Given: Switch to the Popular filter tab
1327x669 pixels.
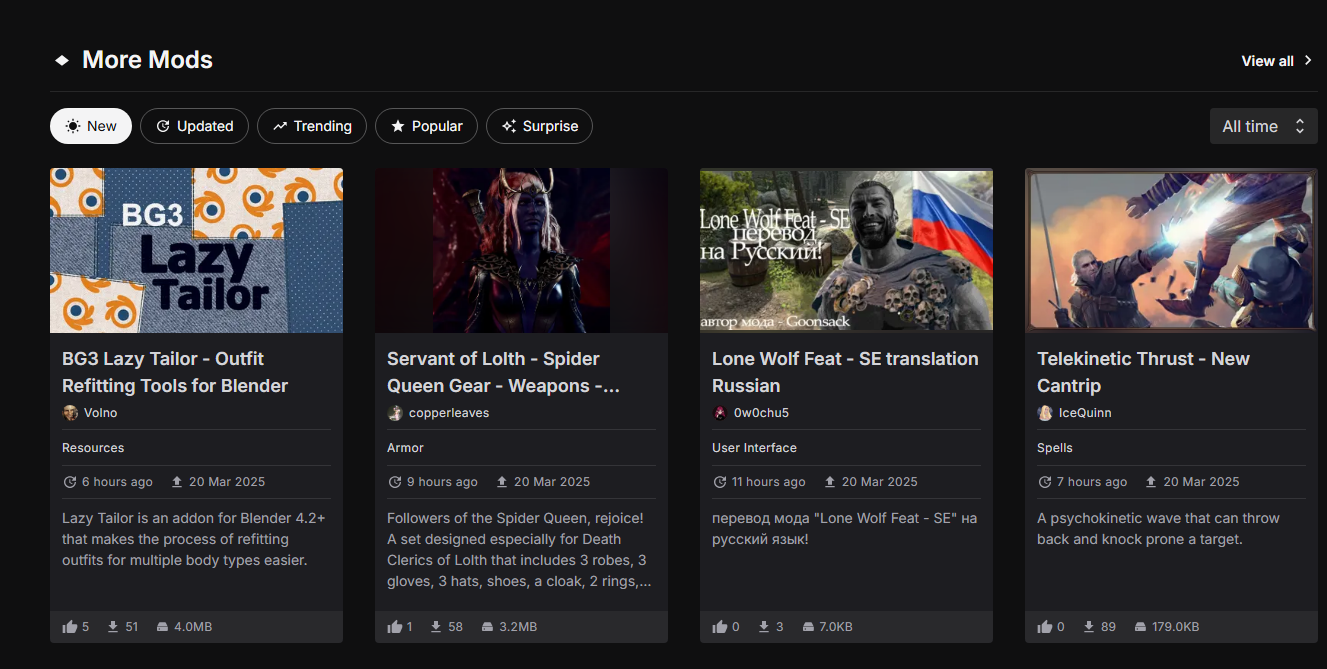Looking at the screenshot, I should tap(426, 126).
